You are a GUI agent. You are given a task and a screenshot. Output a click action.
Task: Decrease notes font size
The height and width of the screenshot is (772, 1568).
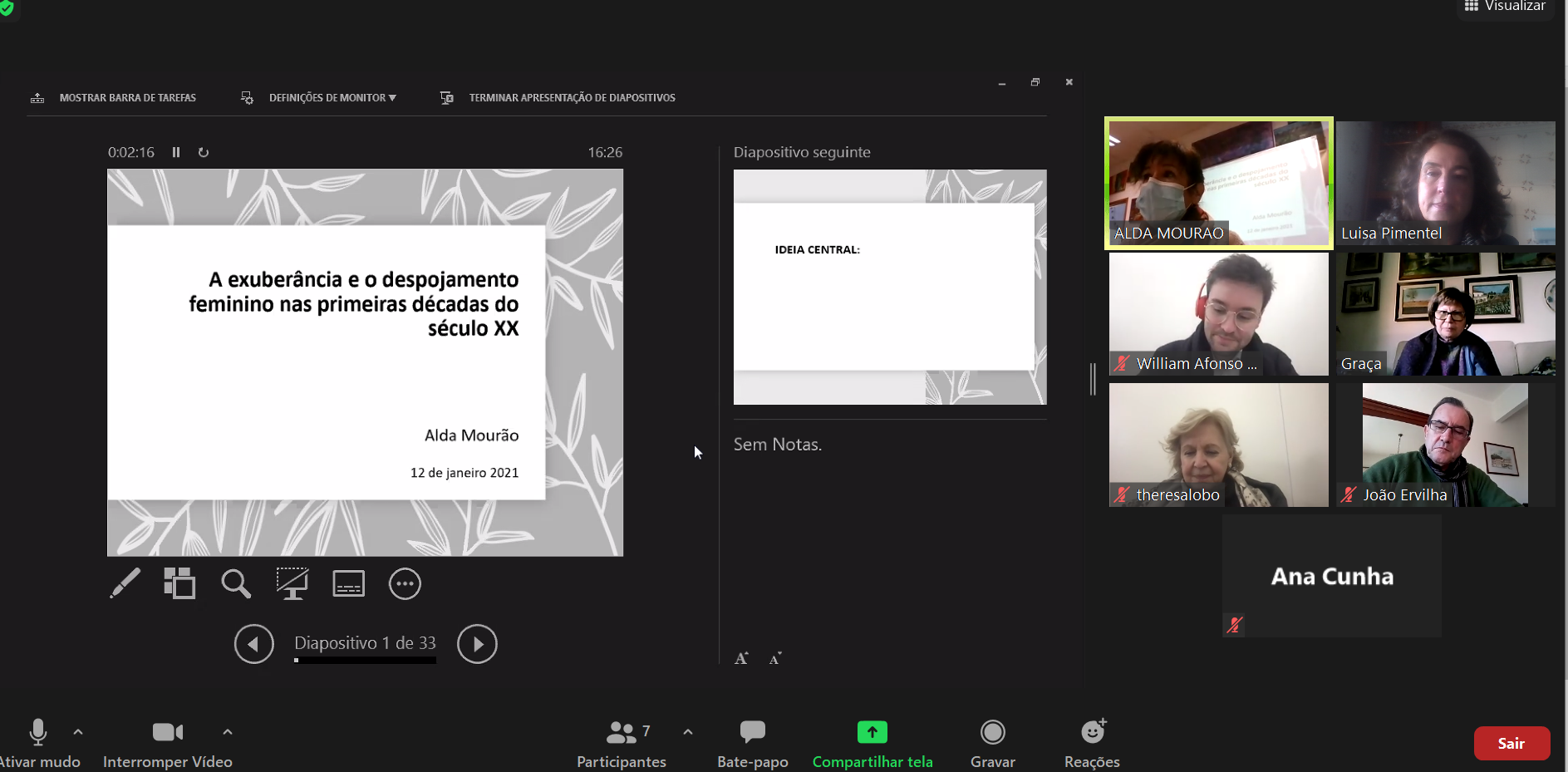tap(775, 658)
